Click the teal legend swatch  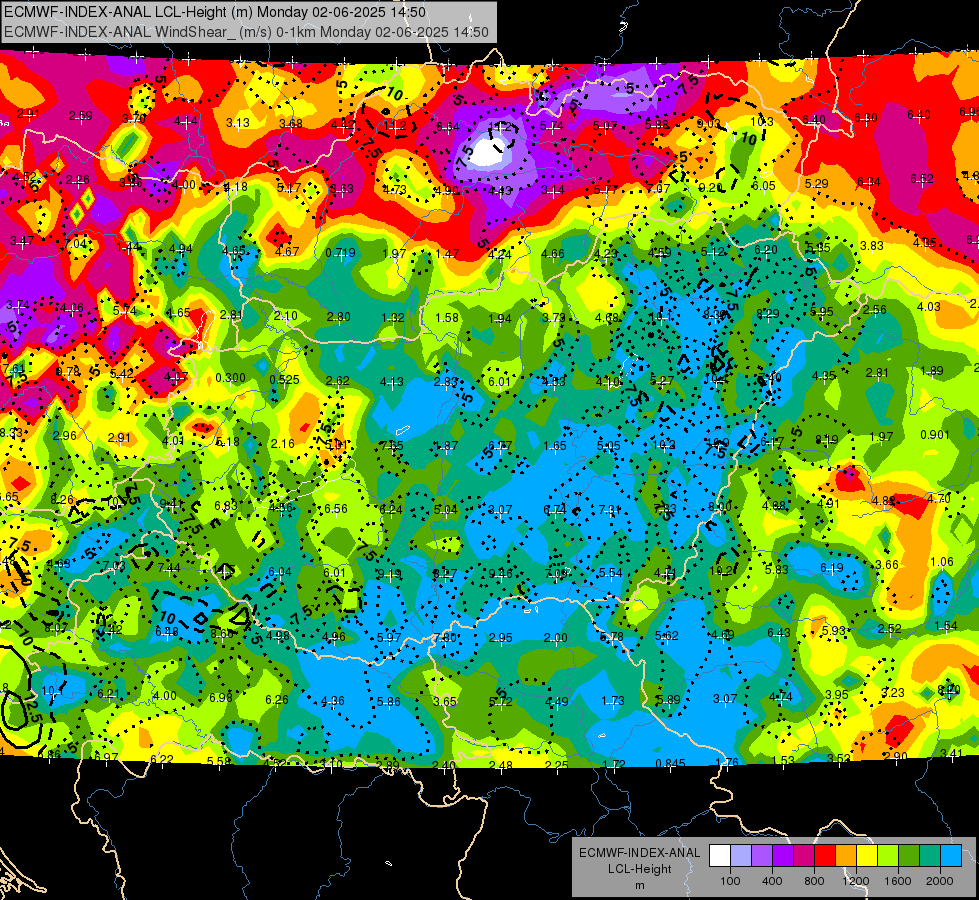pos(930,856)
